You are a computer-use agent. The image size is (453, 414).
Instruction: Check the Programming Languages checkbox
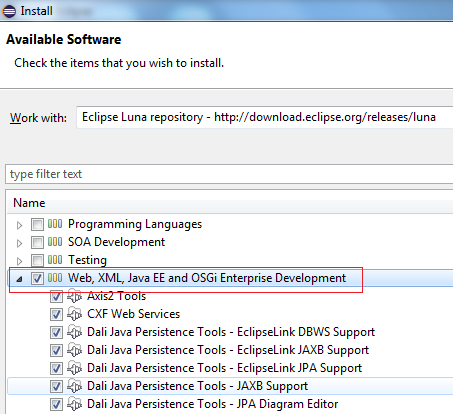[37, 224]
